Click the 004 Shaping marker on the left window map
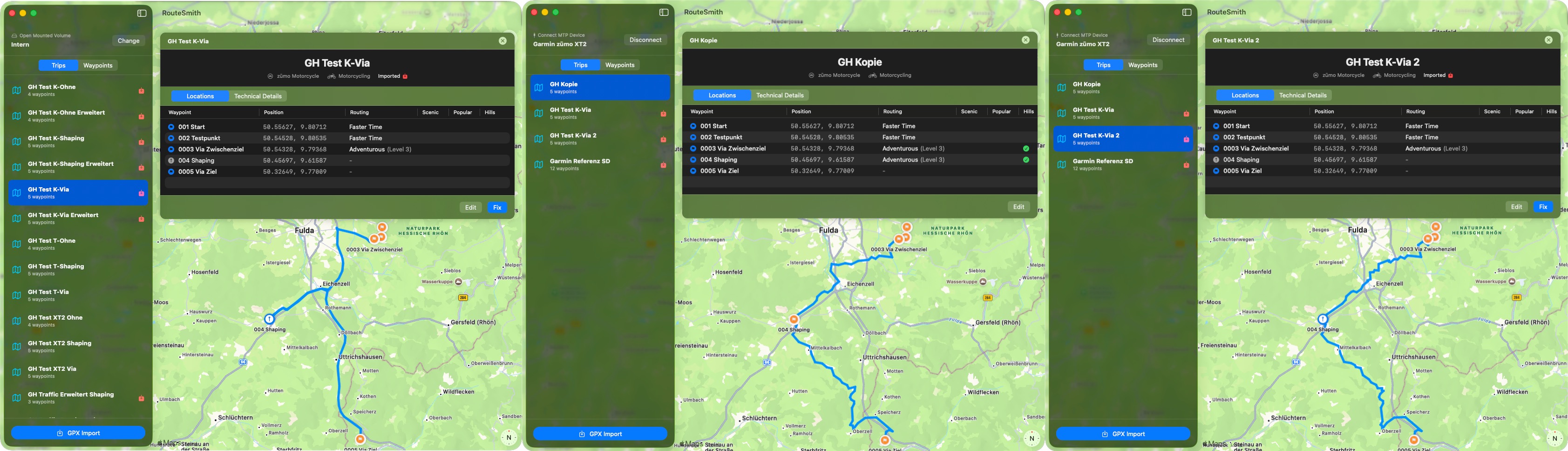This screenshot has height=451, width=1568. click(x=269, y=319)
